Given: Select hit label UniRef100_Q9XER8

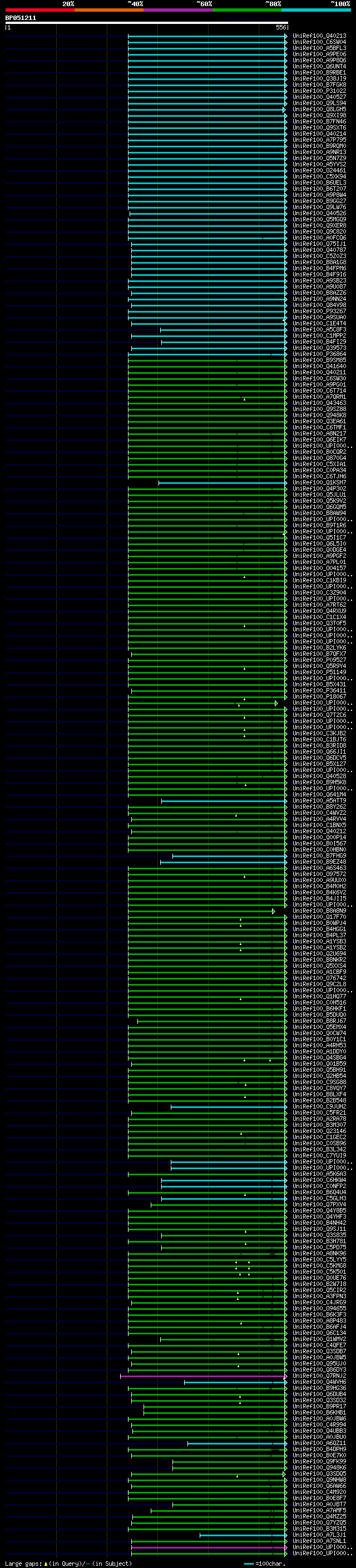Looking at the screenshot, I should coord(319,225).
